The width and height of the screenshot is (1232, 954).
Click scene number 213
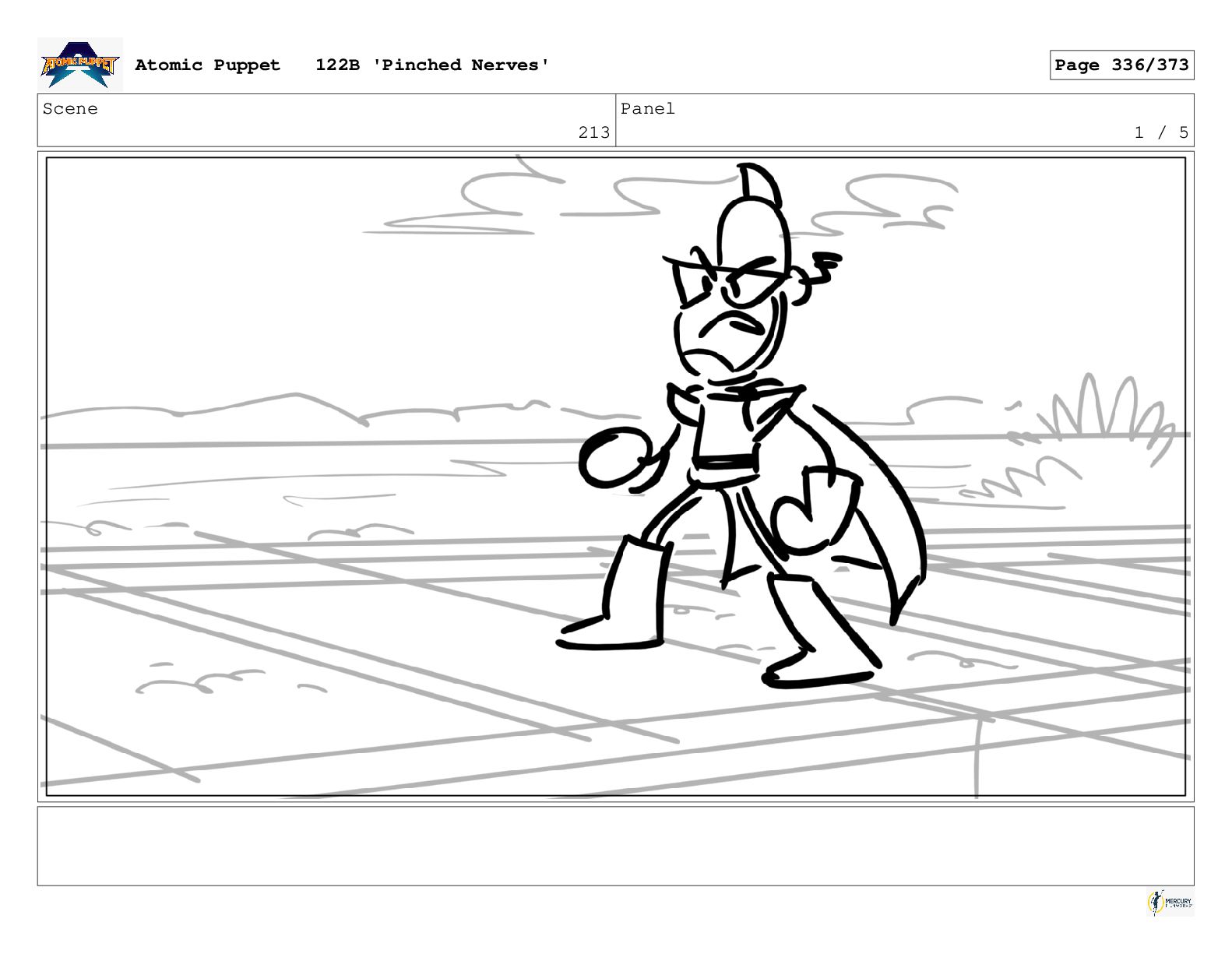594,132
